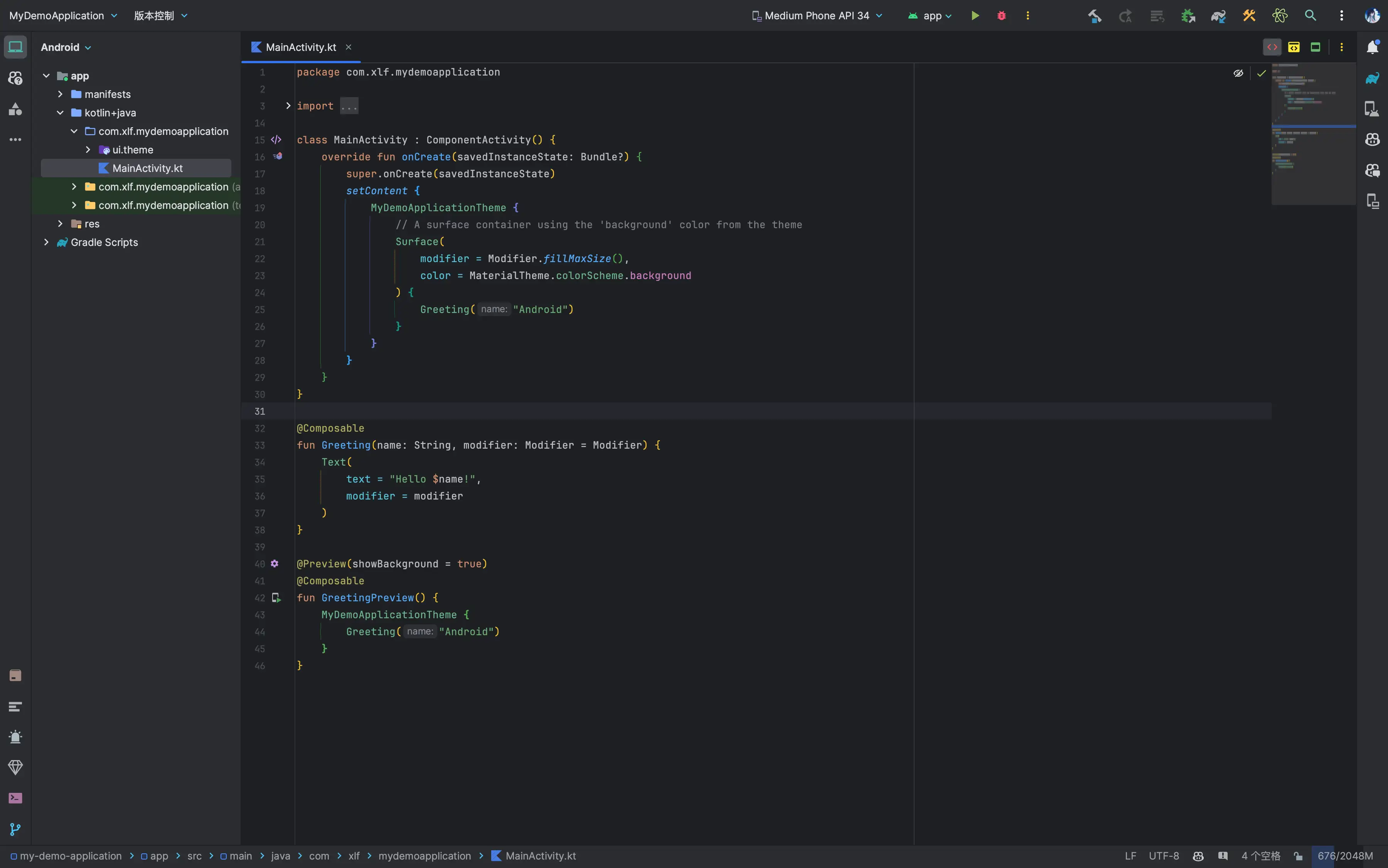
Task: Switch editor to Split view
Action: point(1294,47)
